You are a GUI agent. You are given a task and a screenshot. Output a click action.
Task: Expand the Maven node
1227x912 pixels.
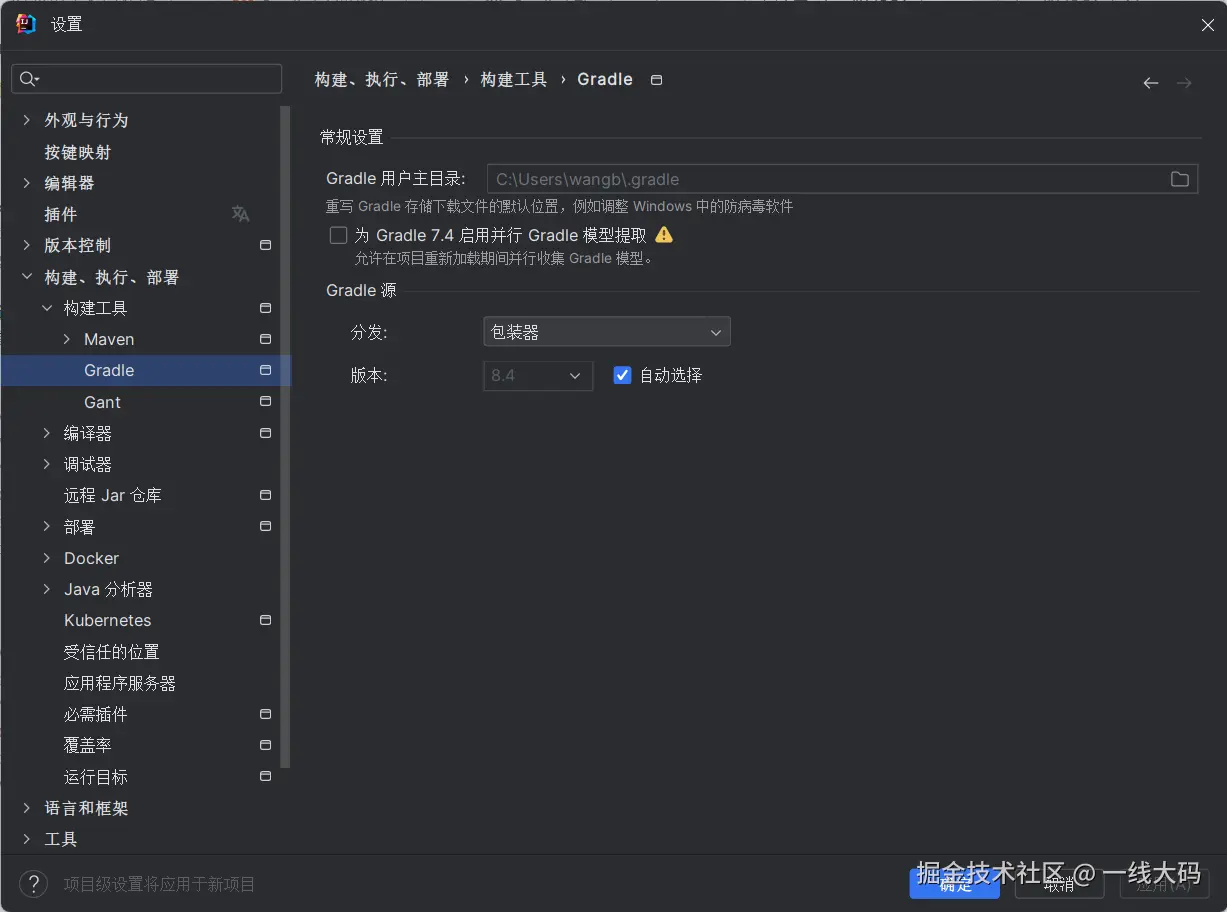(67, 339)
